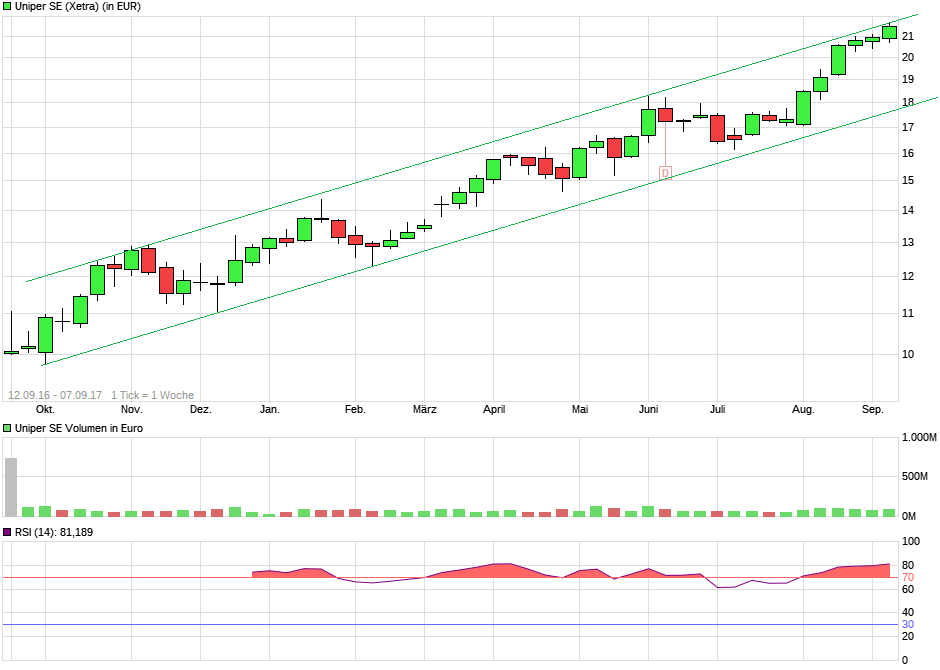The width and height of the screenshot is (940, 670).
Task: Click the price axis value 21
Action: (908, 37)
